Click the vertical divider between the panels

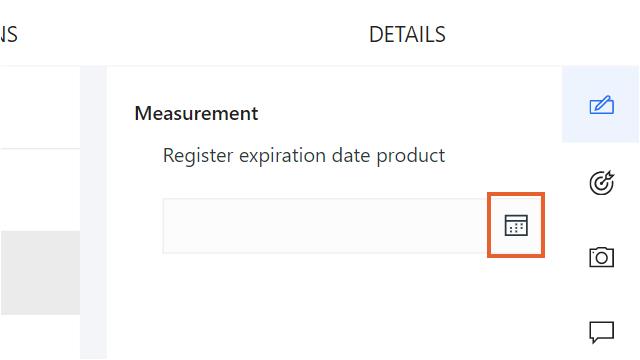coord(93,212)
